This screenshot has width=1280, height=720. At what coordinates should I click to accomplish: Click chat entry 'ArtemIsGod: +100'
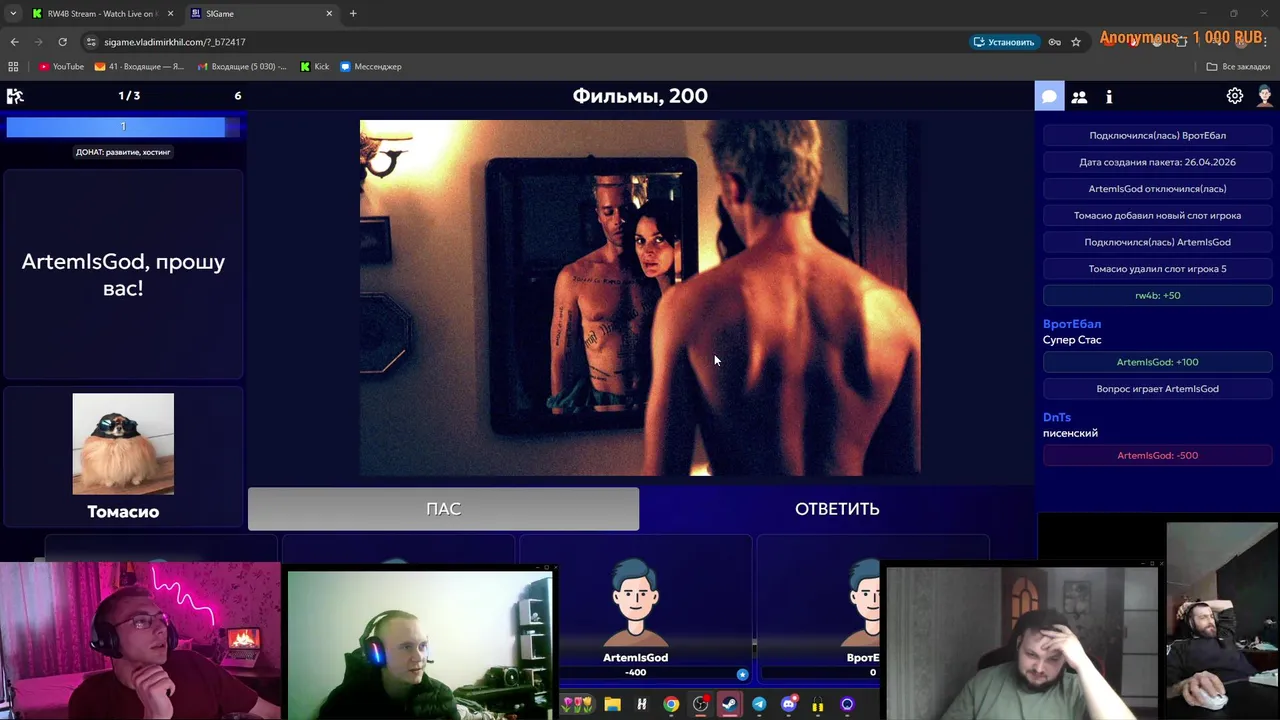[1157, 362]
